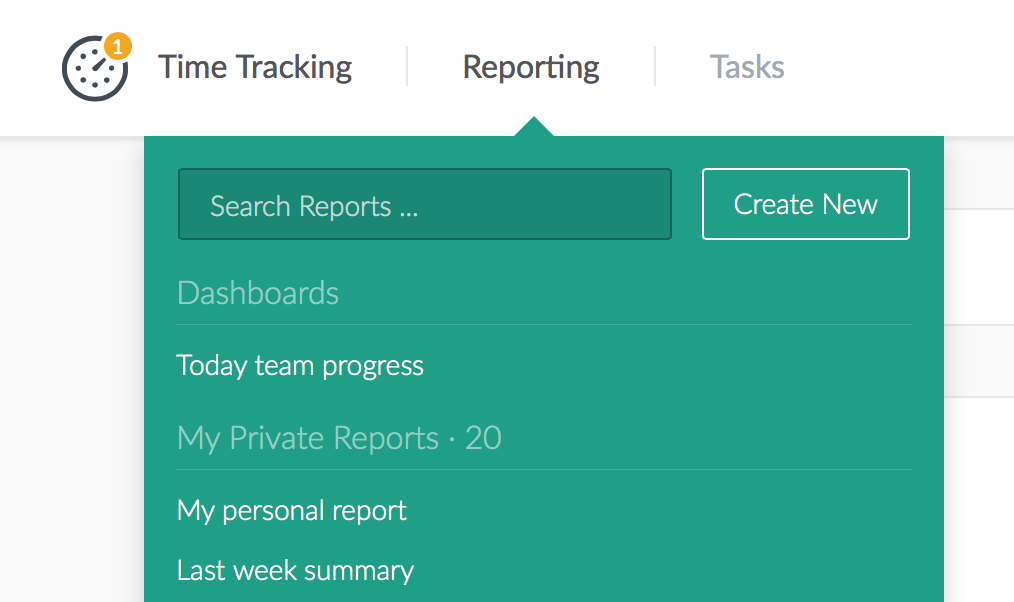Open the Today team progress dashboard

pos(300,365)
